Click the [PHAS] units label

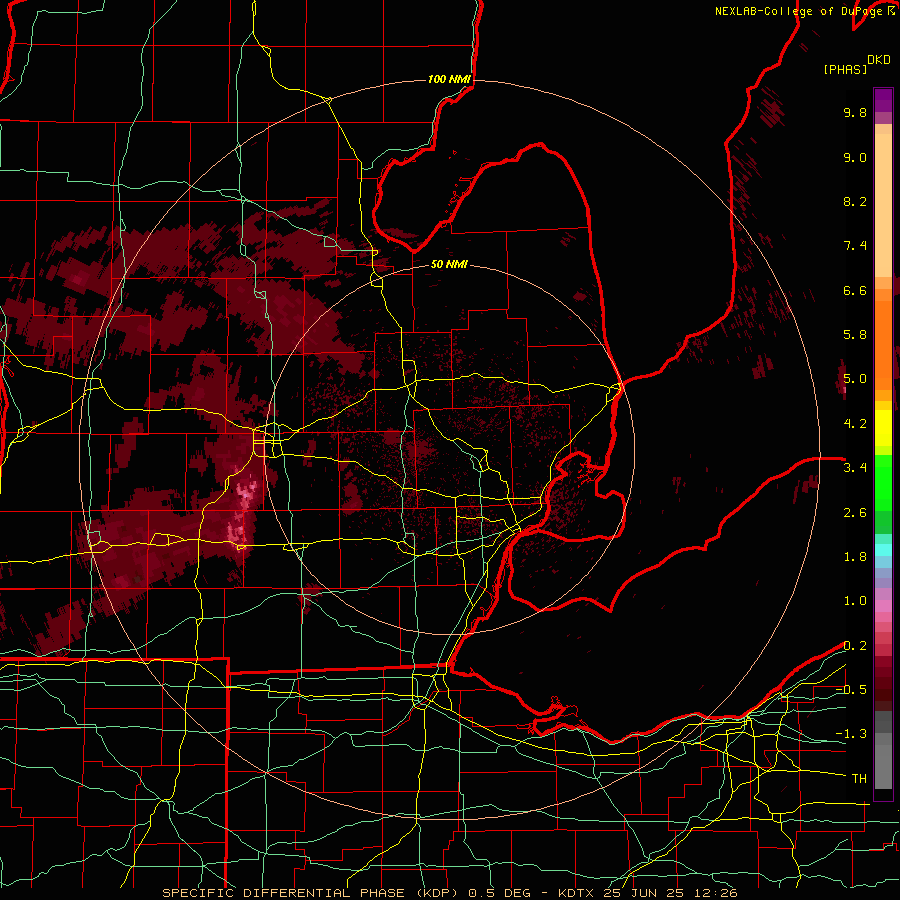tap(845, 69)
